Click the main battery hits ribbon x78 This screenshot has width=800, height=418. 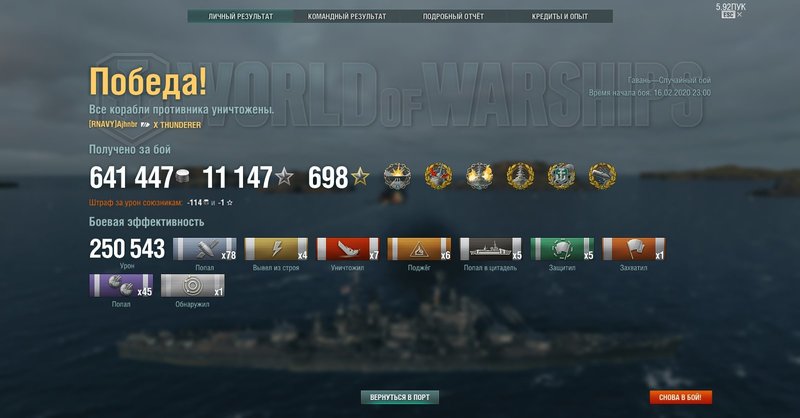tap(205, 249)
